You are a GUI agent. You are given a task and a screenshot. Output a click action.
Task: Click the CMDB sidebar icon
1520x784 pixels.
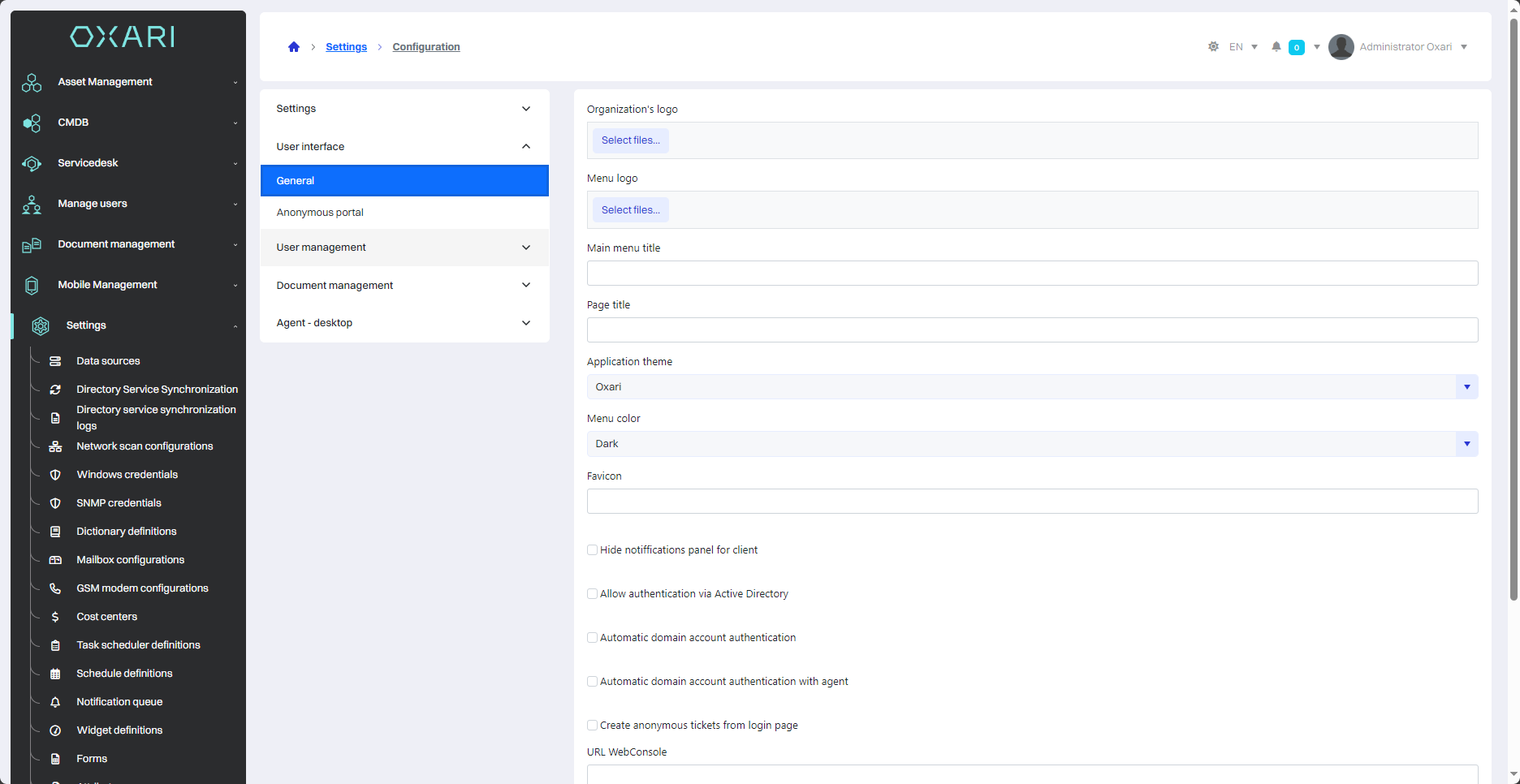click(32, 123)
